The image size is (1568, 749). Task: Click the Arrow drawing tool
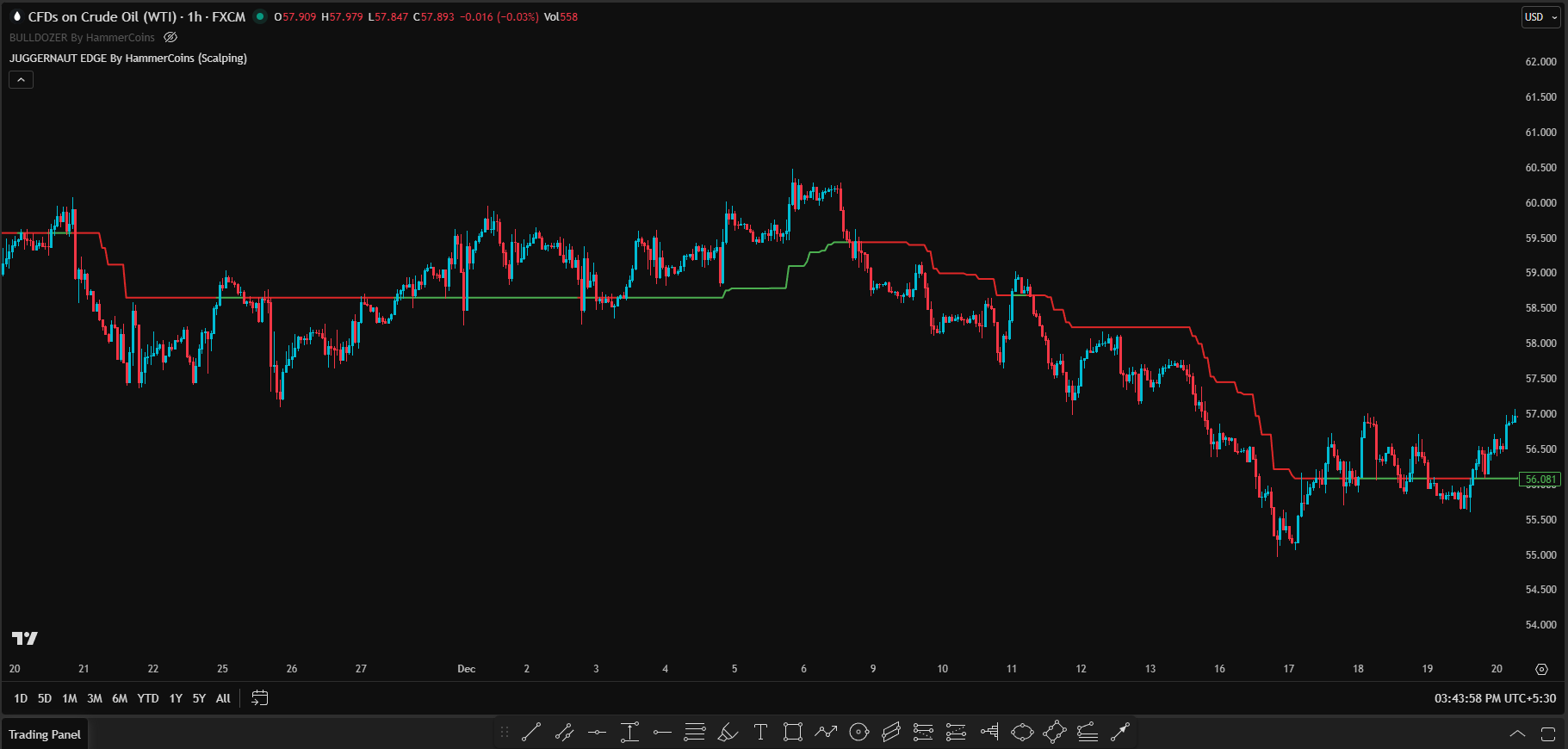(1119, 732)
